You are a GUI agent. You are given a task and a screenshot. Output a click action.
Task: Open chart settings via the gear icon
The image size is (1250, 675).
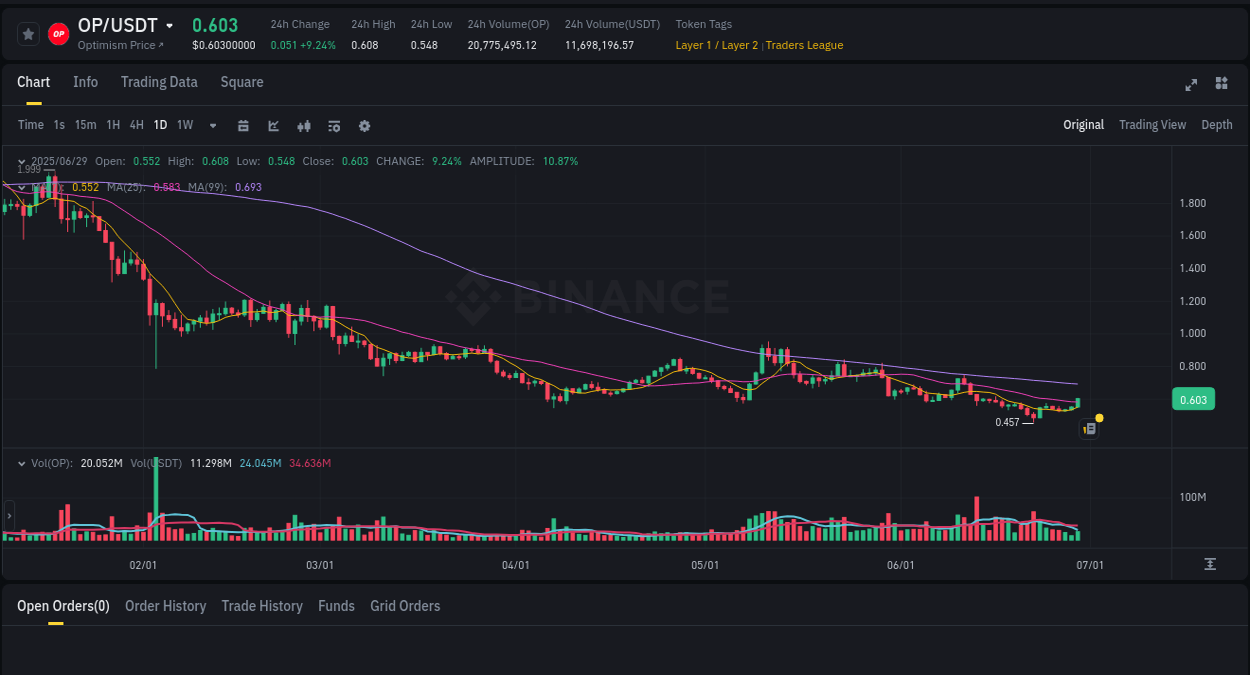[363, 125]
